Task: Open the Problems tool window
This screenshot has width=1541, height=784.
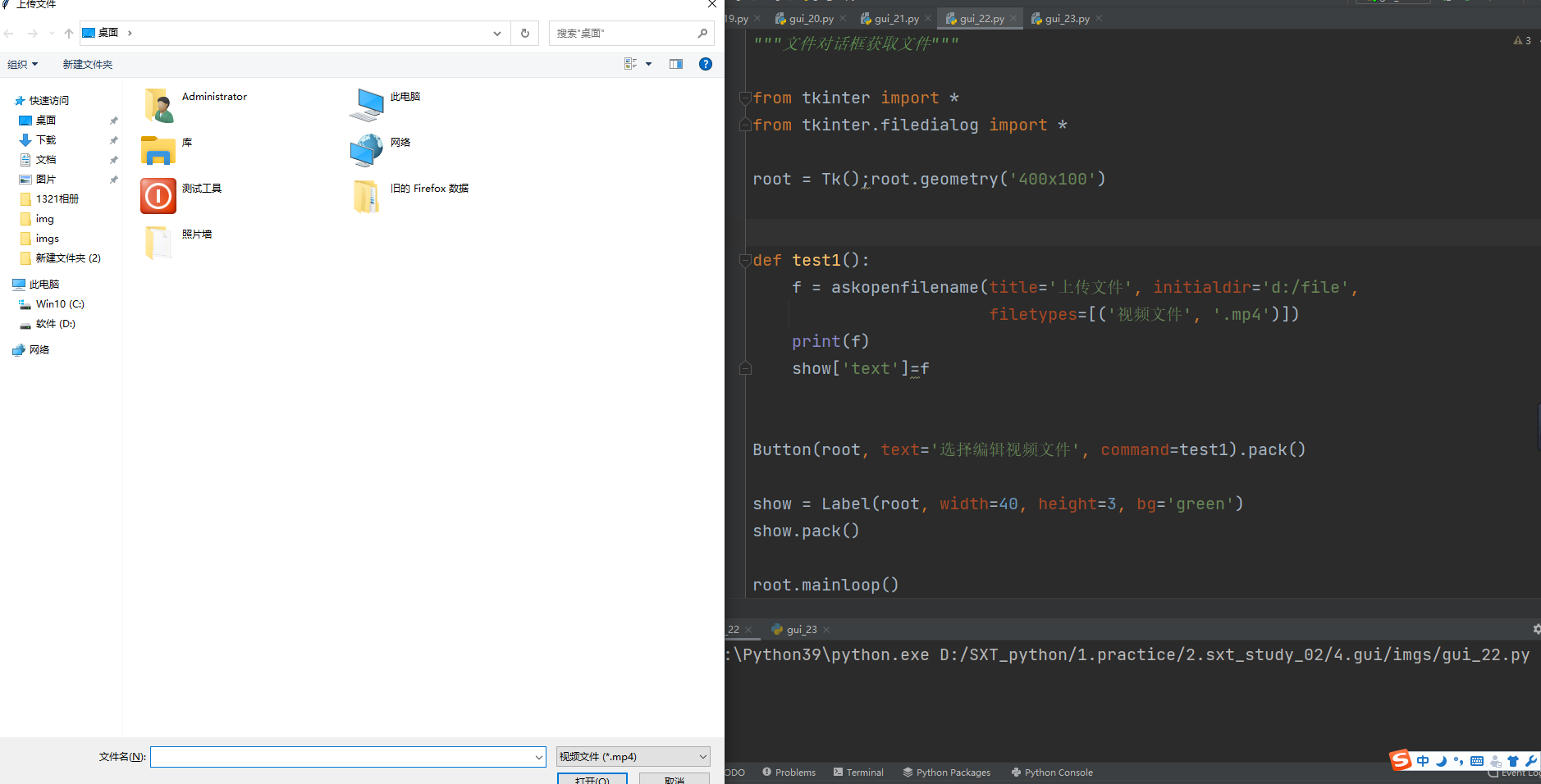Action: (x=789, y=773)
